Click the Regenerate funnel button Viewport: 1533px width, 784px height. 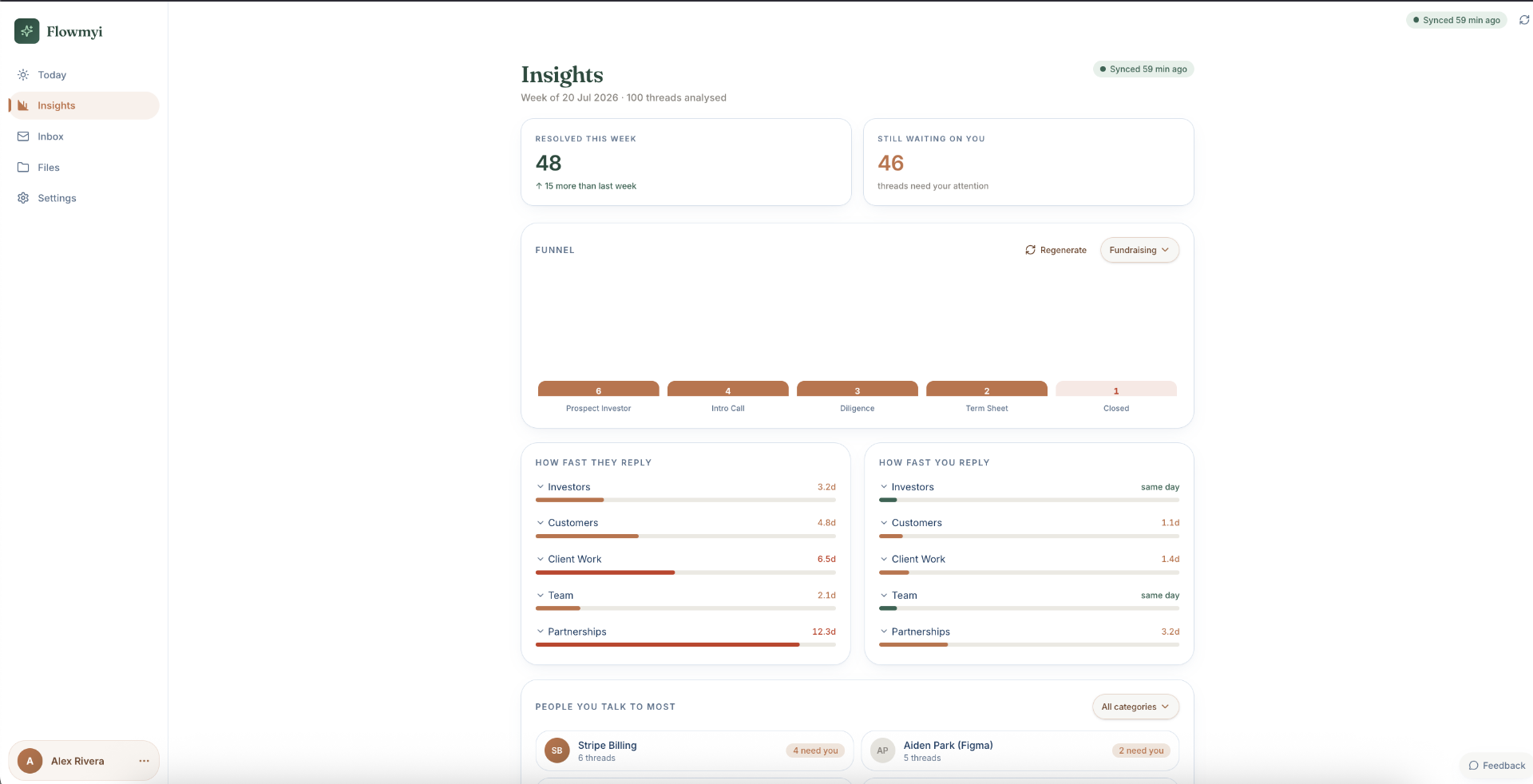tap(1056, 250)
